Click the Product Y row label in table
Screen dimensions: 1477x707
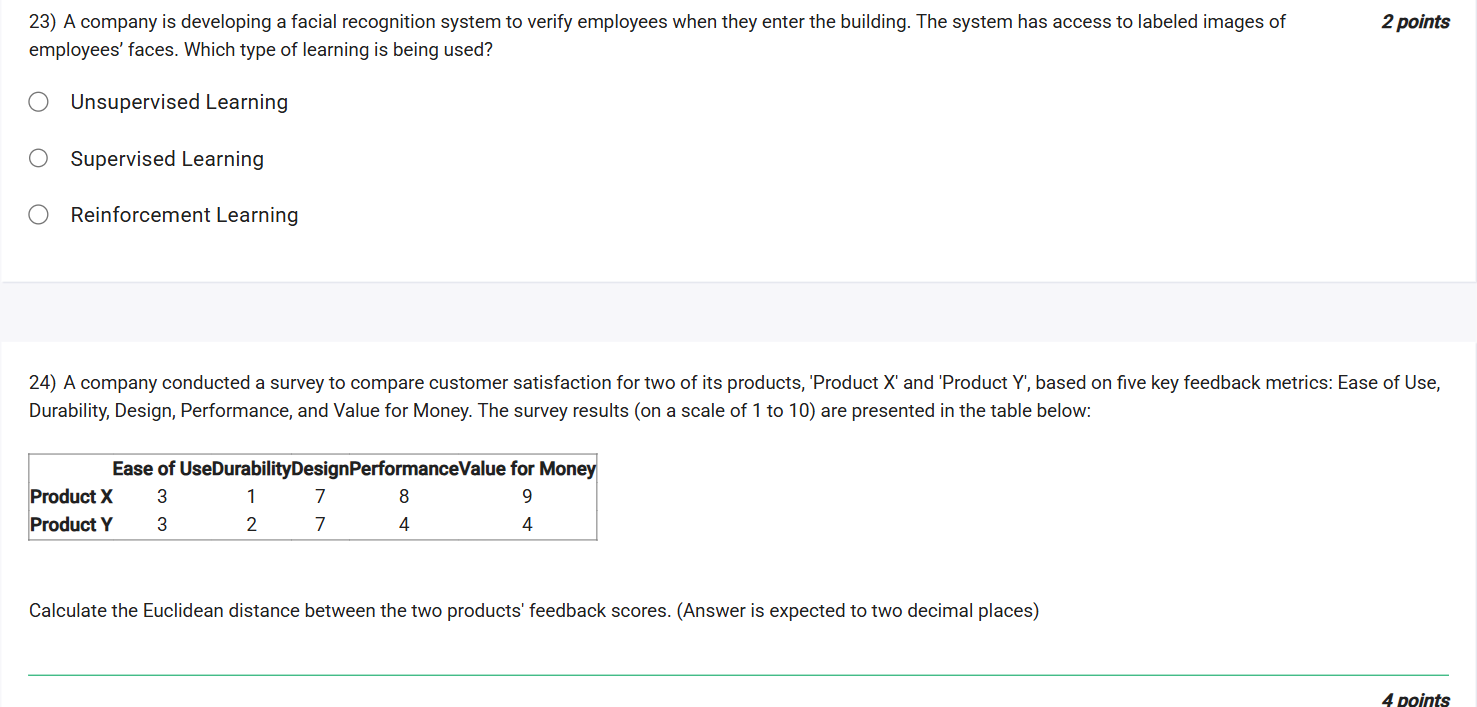[71, 524]
